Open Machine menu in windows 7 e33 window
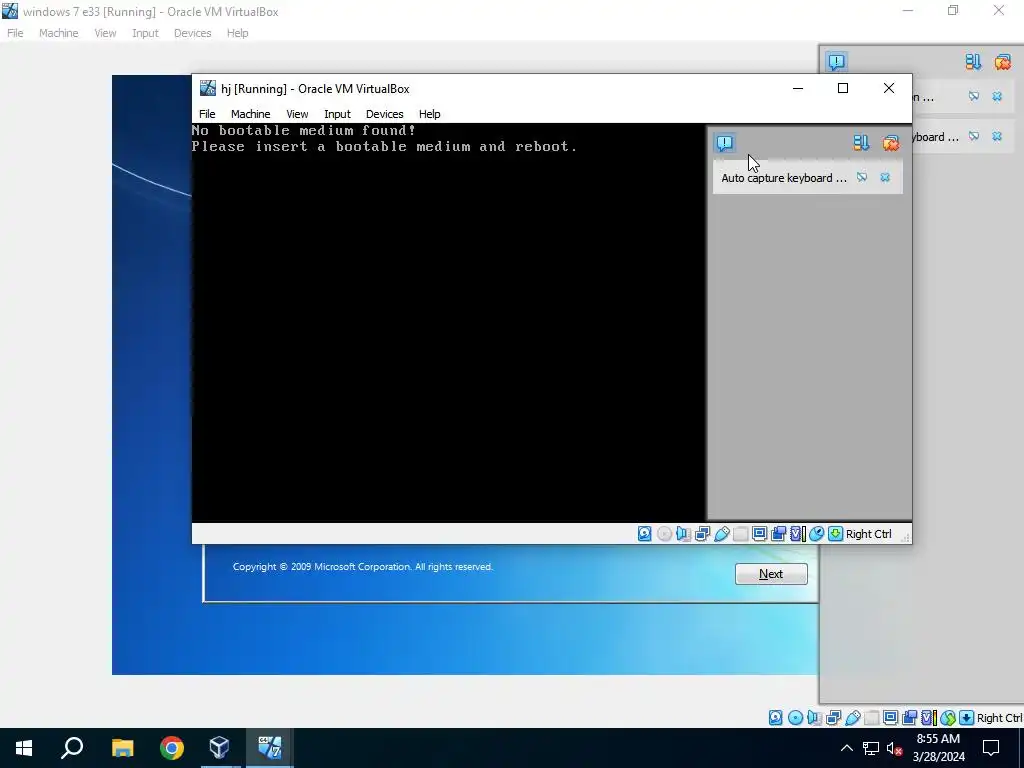Viewport: 1024px width, 768px height. tap(58, 33)
